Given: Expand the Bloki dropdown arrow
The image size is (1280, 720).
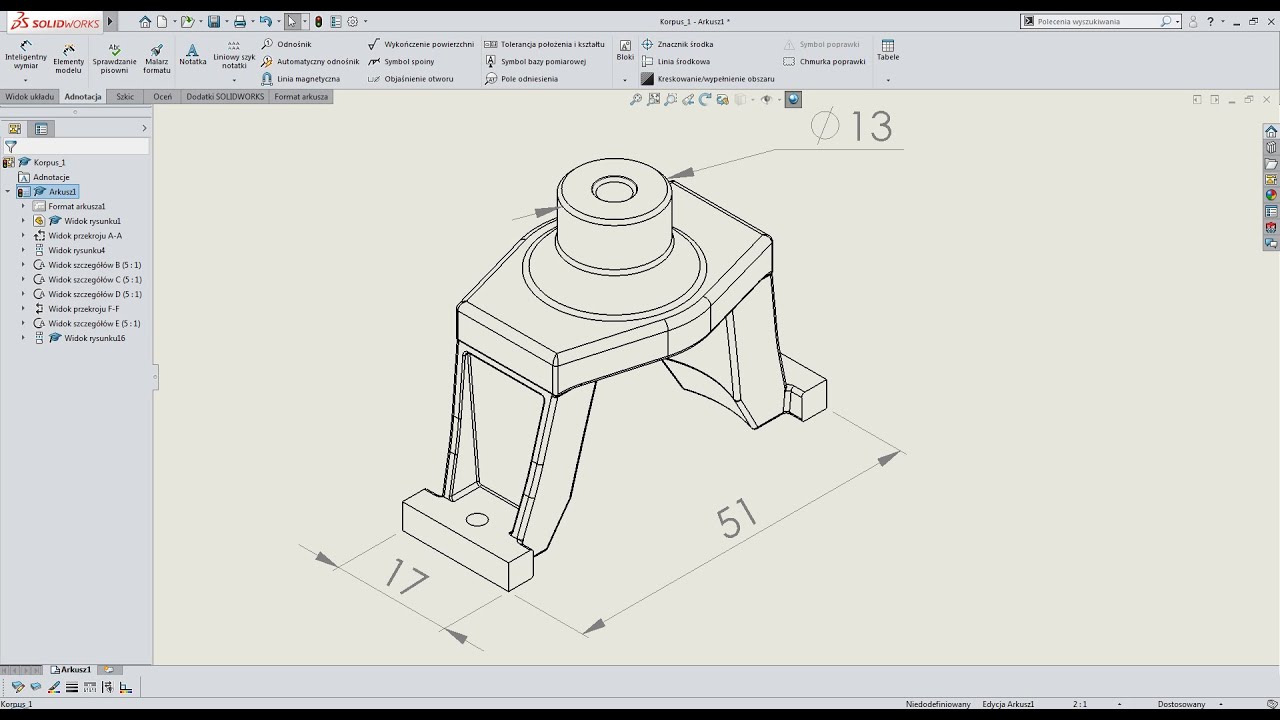Looking at the screenshot, I should tap(625, 80).
